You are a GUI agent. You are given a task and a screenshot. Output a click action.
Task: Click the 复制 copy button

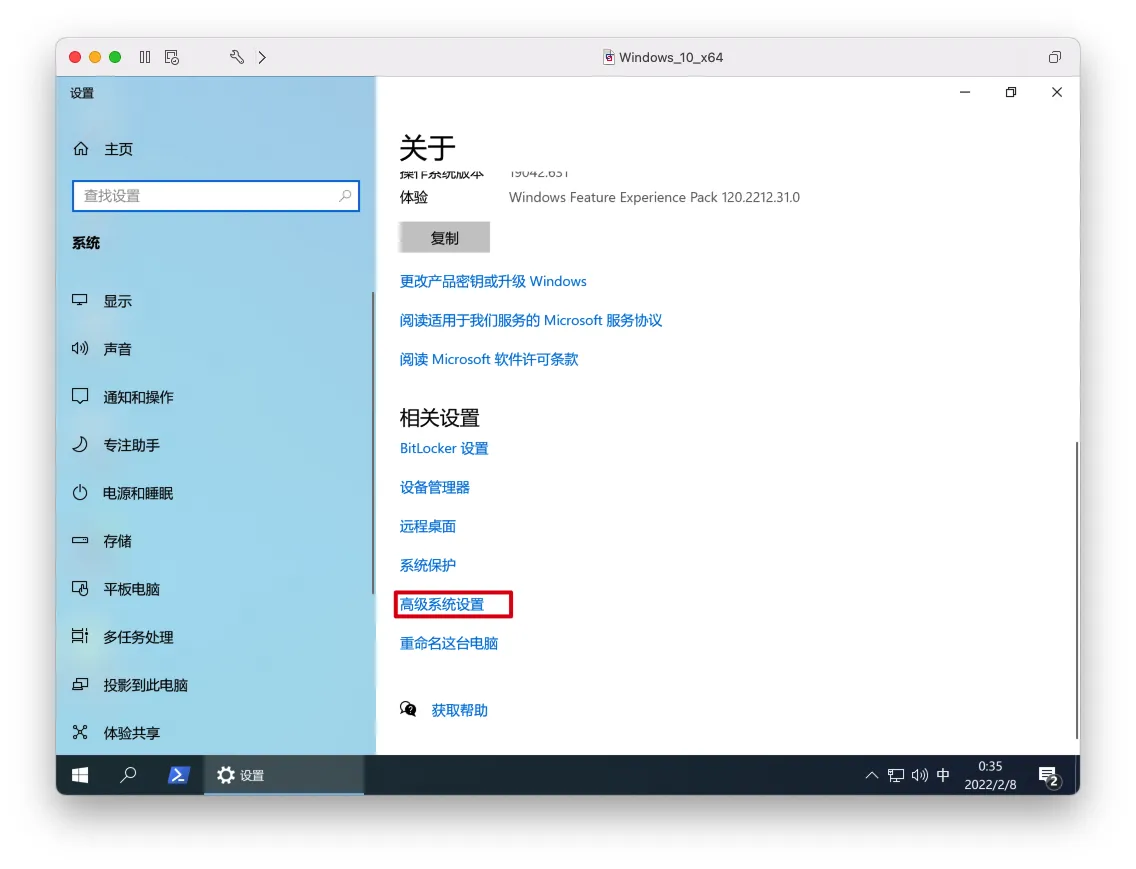(444, 238)
